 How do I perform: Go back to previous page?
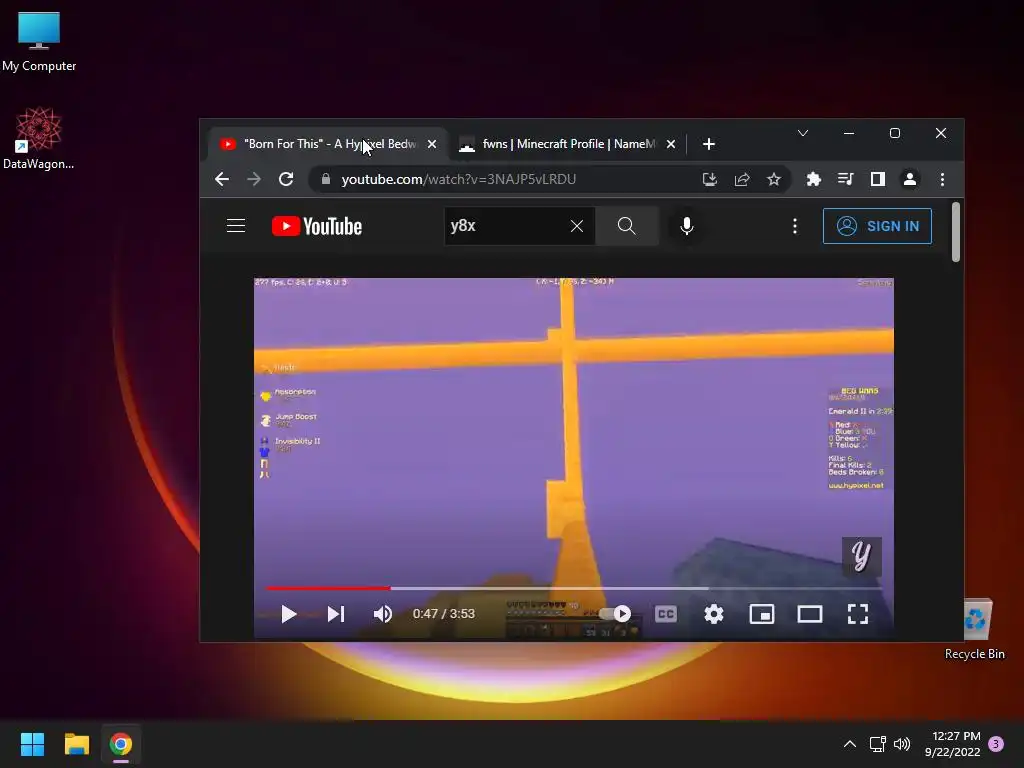(222, 179)
